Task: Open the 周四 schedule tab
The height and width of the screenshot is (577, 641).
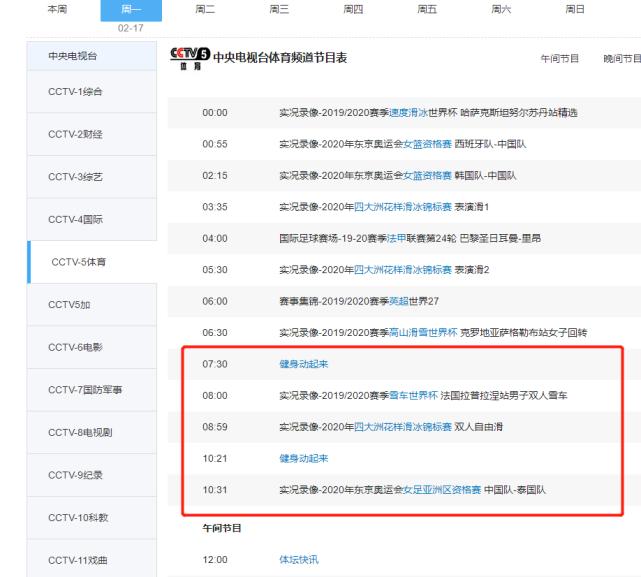Action: pos(353,9)
